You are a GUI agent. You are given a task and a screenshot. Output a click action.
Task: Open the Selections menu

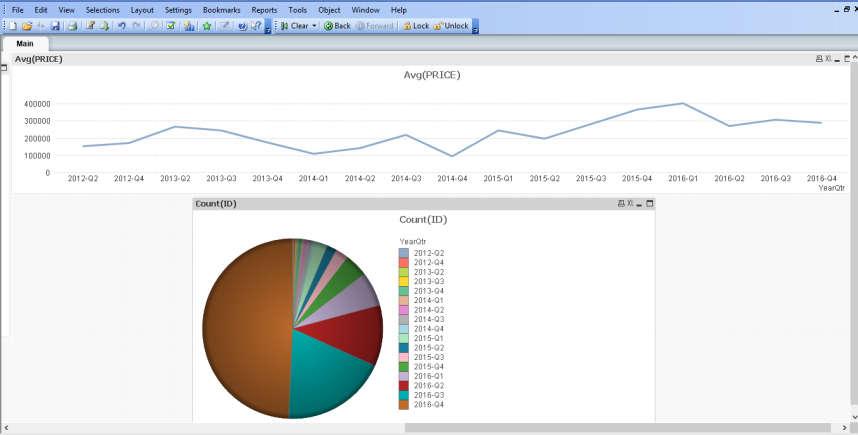pos(102,10)
